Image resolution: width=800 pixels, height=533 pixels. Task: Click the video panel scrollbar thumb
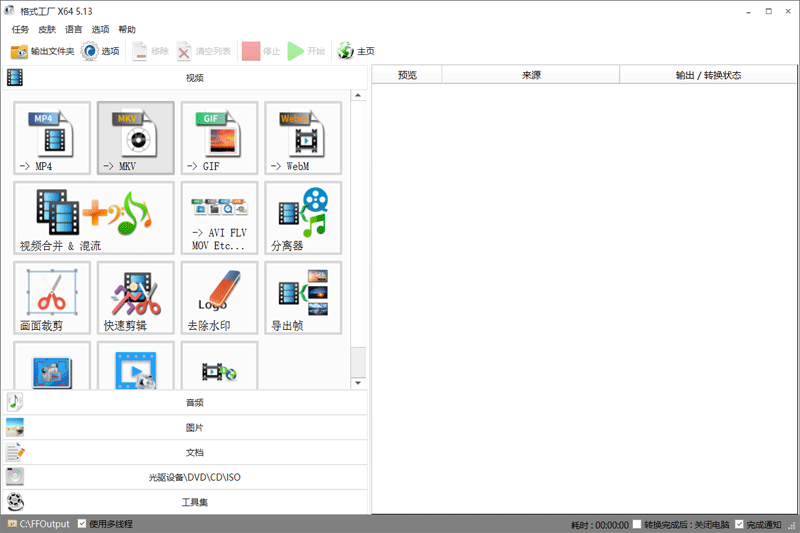358,362
